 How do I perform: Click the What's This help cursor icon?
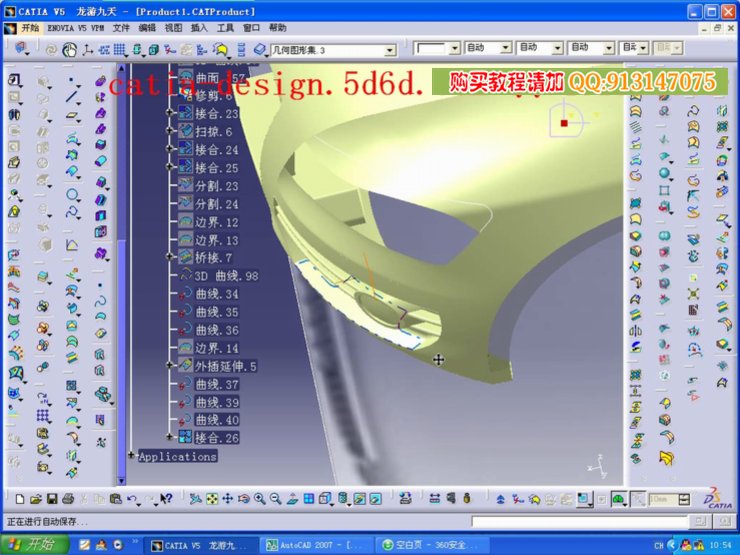point(166,498)
